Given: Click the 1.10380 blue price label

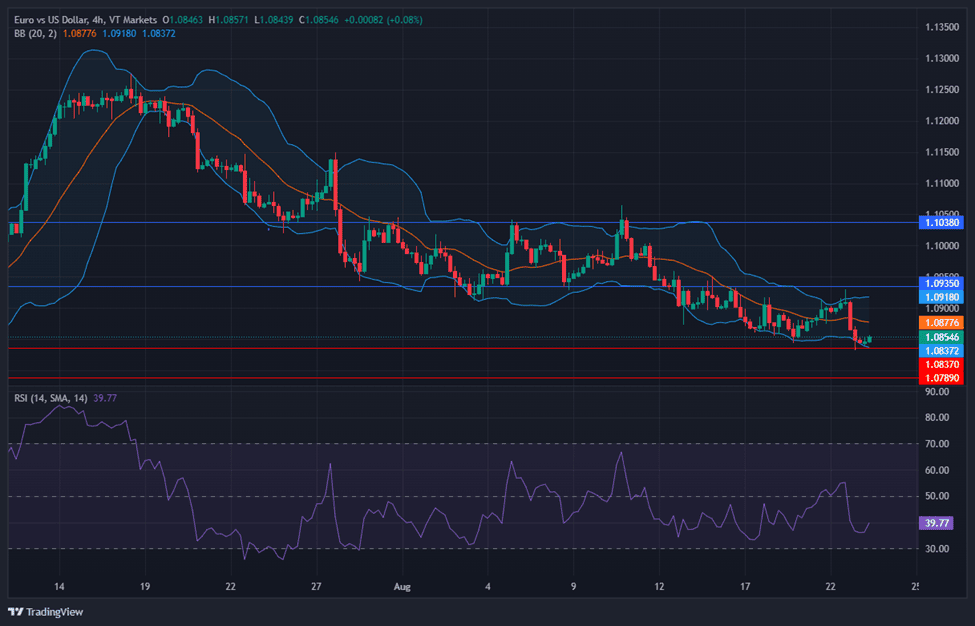Looking at the screenshot, I should pyautogui.click(x=940, y=222).
